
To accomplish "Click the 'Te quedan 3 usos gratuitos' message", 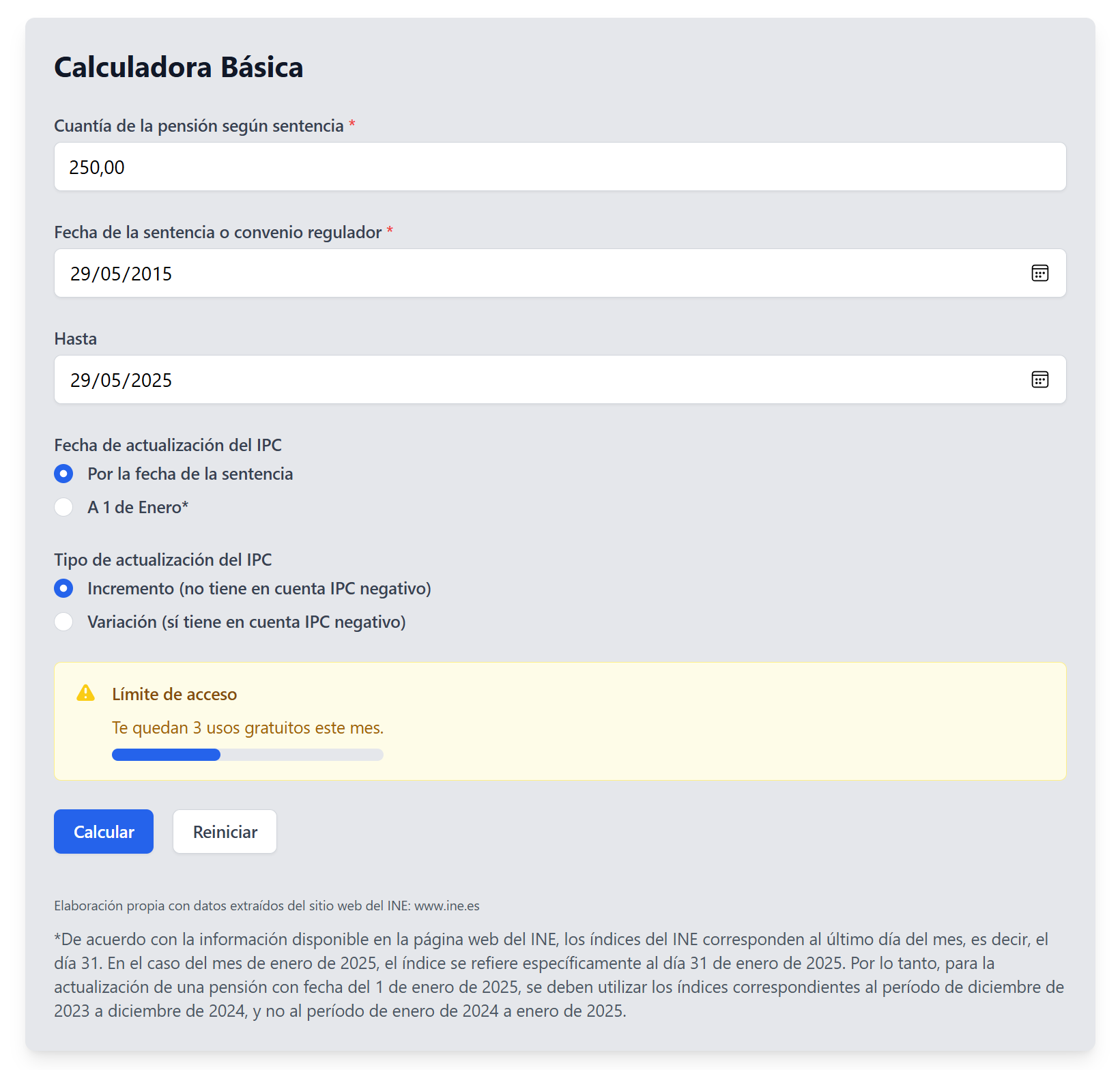I will pyautogui.click(x=248, y=727).
